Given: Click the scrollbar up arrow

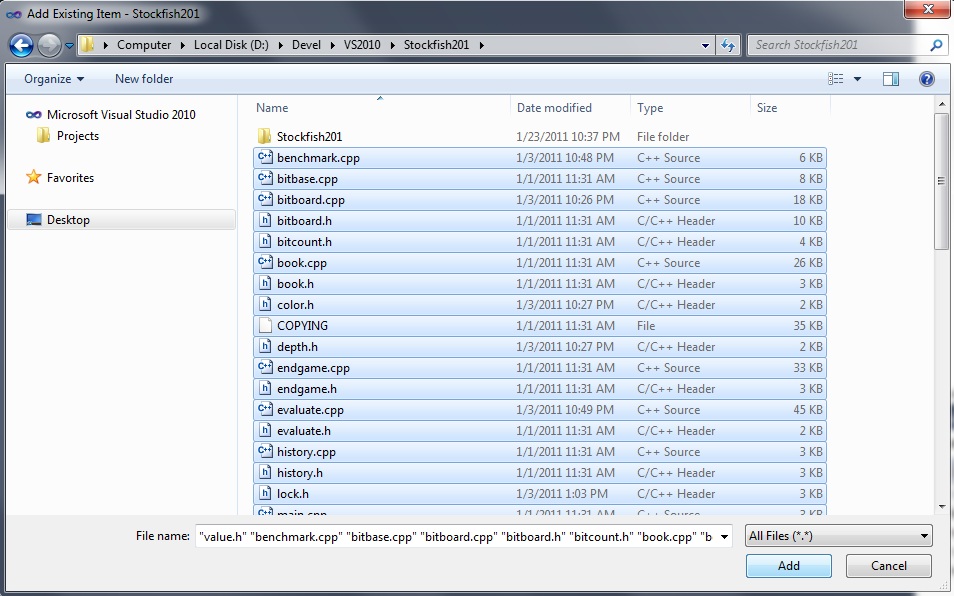Looking at the screenshot, I should (942, 105).
